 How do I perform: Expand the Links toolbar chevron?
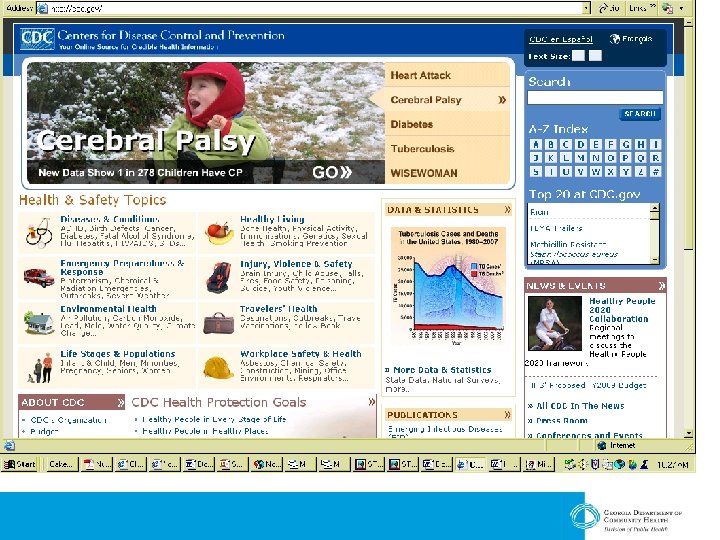653,6
